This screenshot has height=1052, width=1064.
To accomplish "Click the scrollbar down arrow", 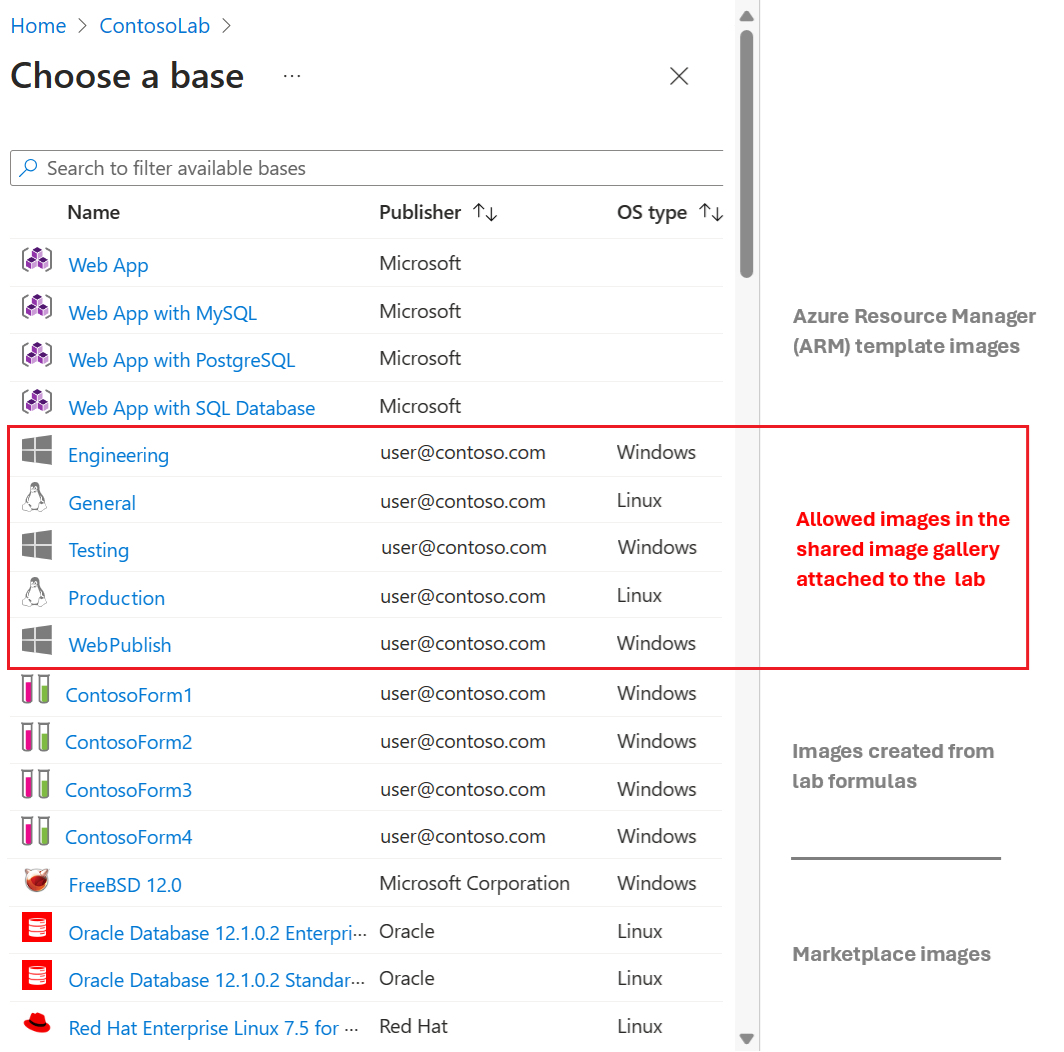I will pos(746,1038).
